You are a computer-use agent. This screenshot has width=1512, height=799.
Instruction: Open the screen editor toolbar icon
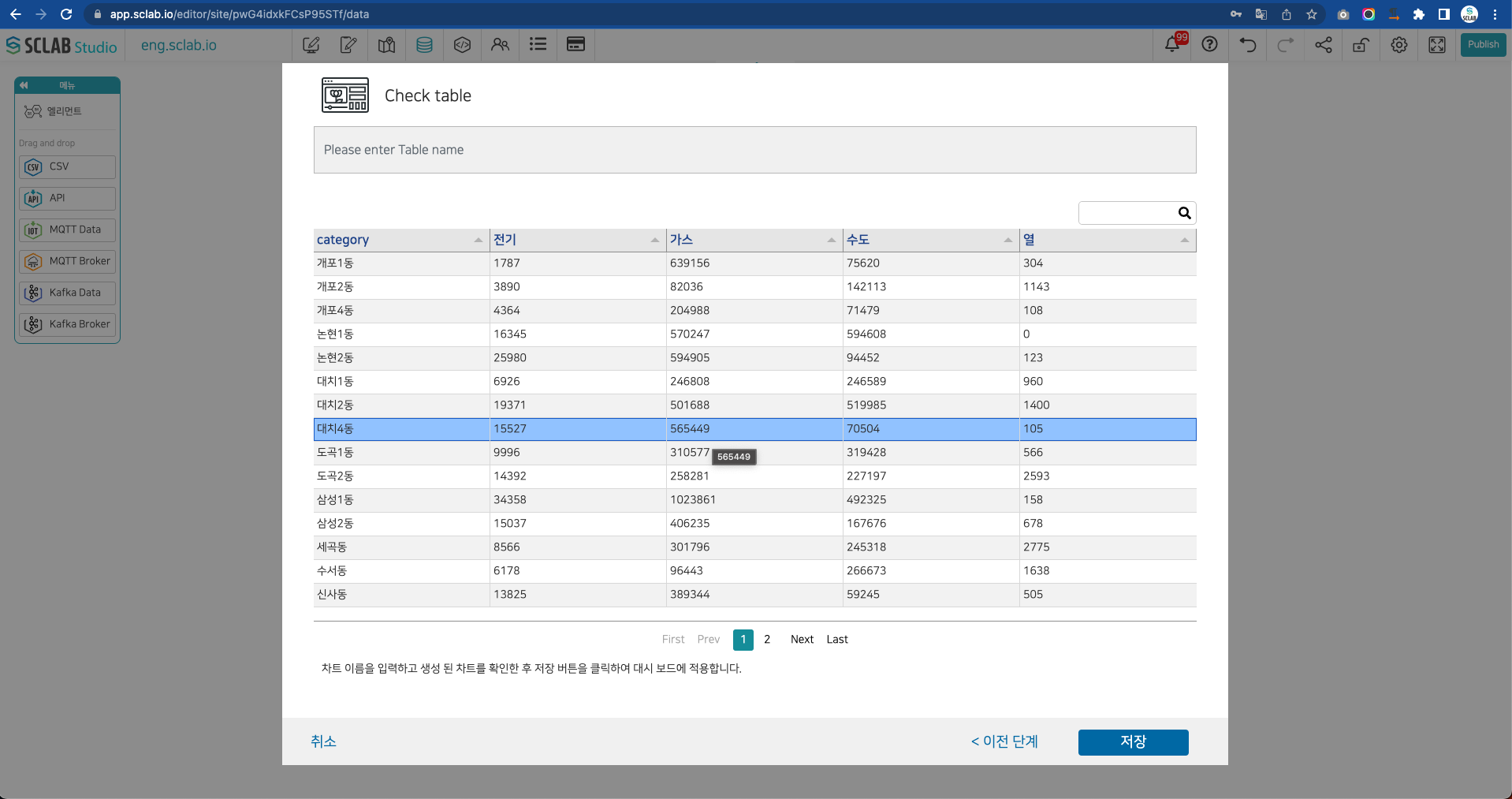click(311, 45)
